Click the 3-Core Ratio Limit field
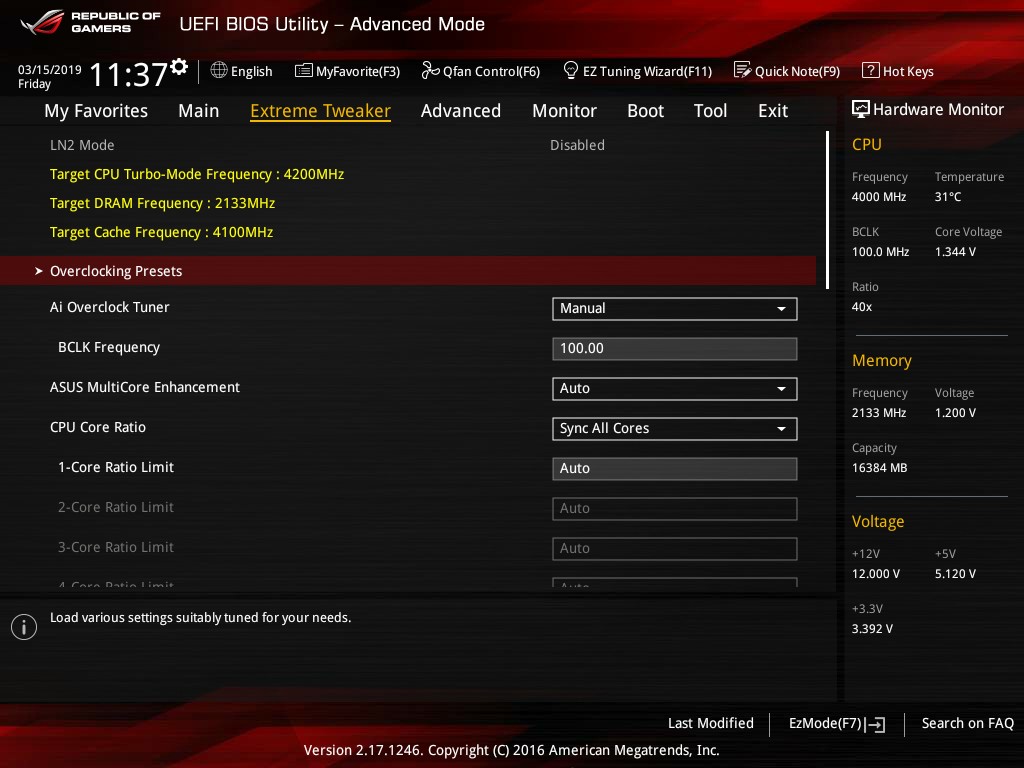 675,549
